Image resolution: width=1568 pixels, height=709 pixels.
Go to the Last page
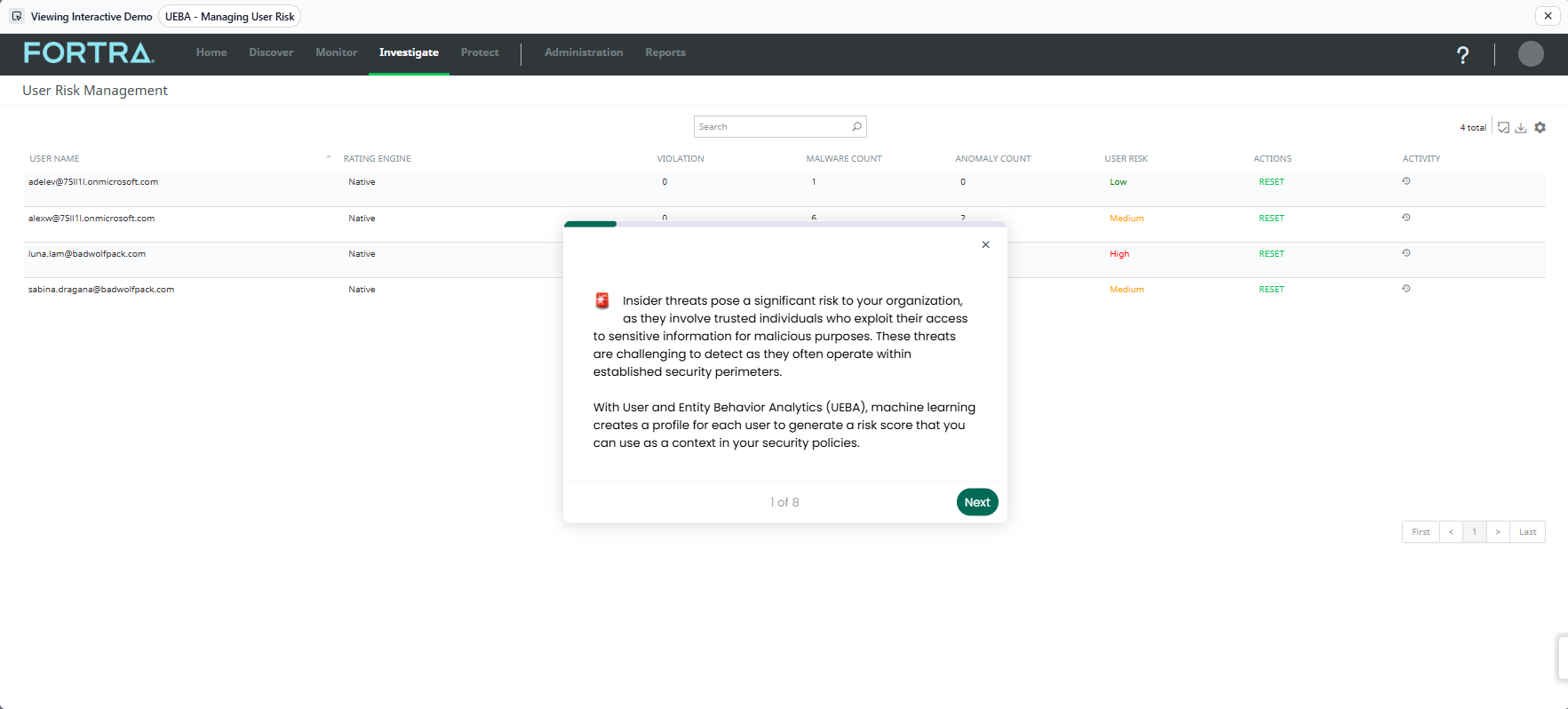(1528, 532)
